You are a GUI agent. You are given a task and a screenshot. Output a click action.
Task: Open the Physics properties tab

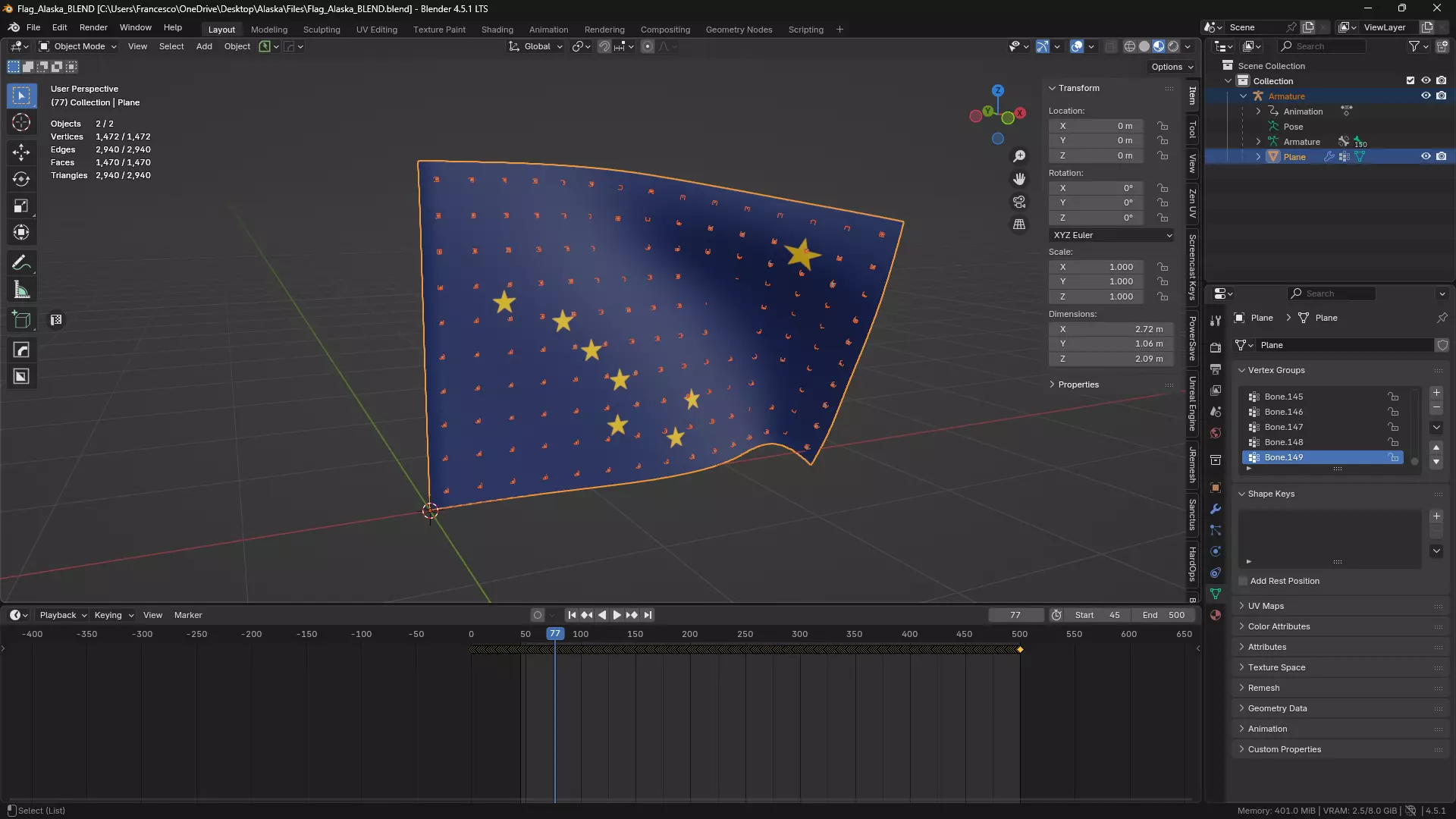tap(1216, 551)
